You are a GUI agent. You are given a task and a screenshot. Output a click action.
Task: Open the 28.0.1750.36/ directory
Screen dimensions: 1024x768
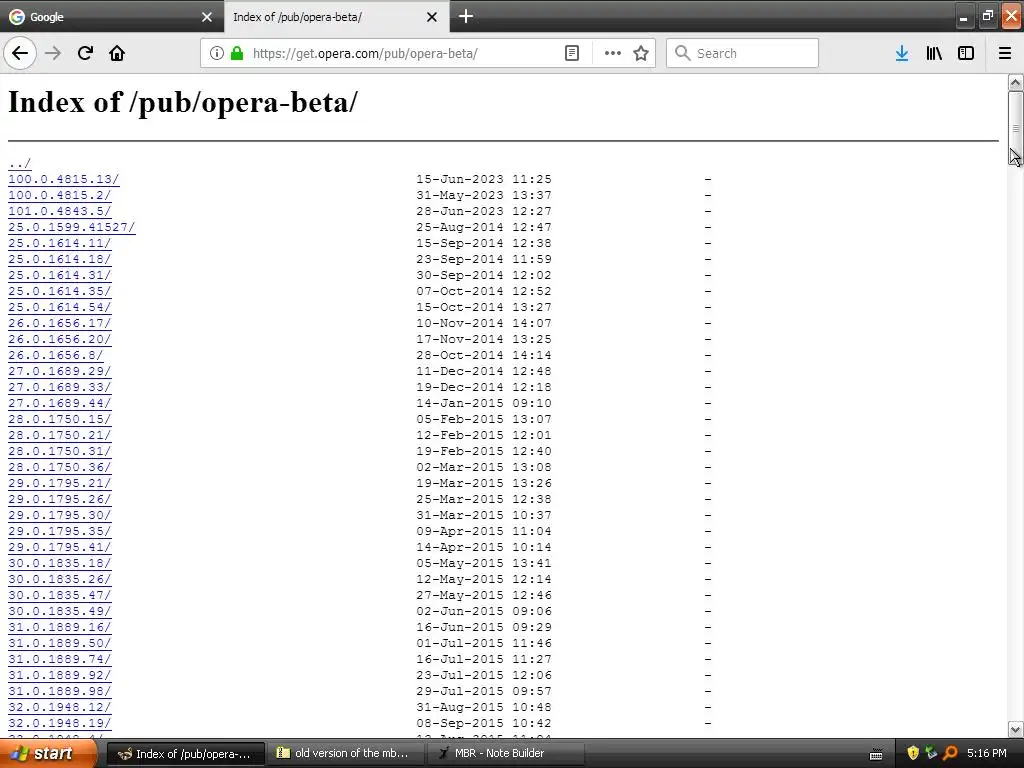click(59, 467)
